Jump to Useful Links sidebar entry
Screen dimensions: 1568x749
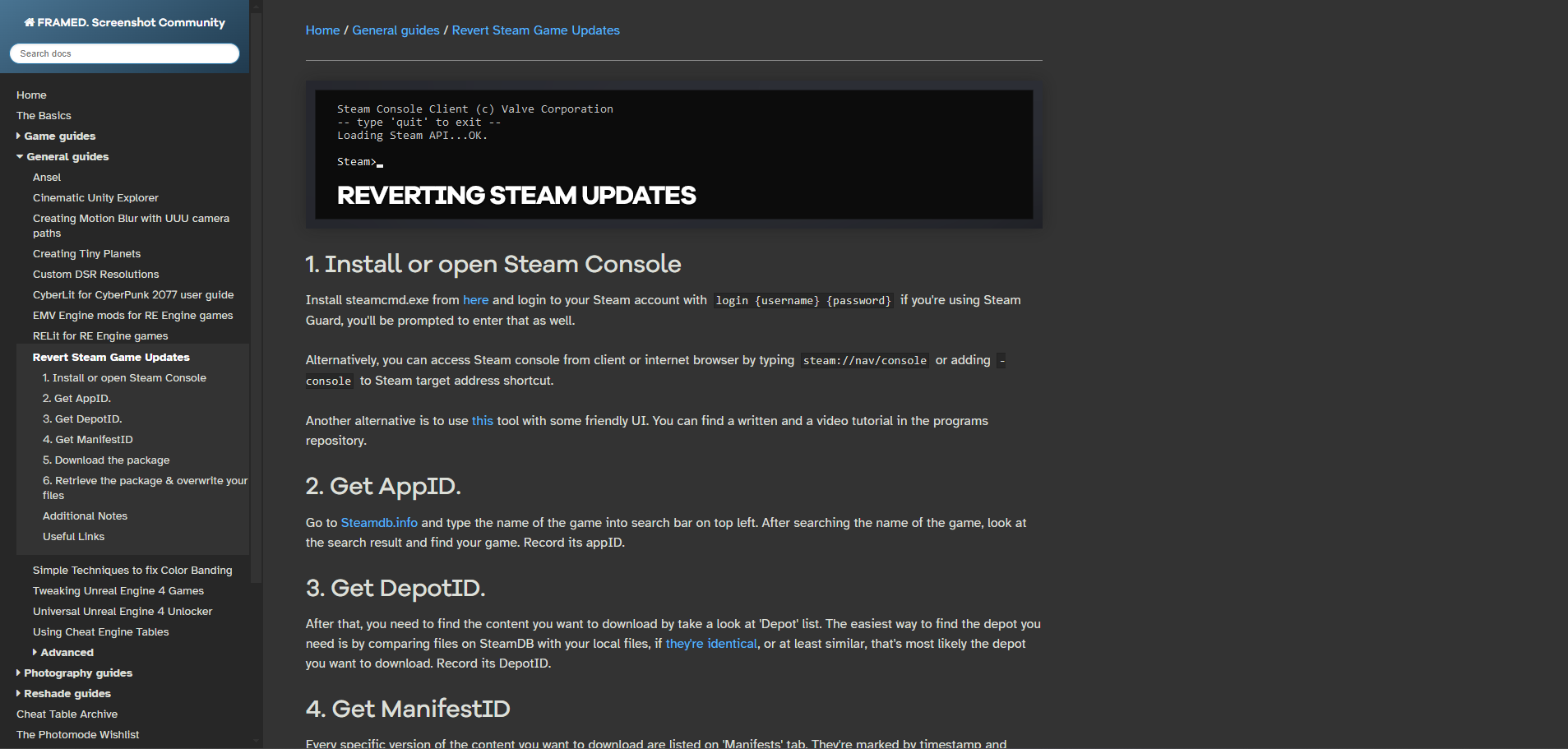click(73, 537)
